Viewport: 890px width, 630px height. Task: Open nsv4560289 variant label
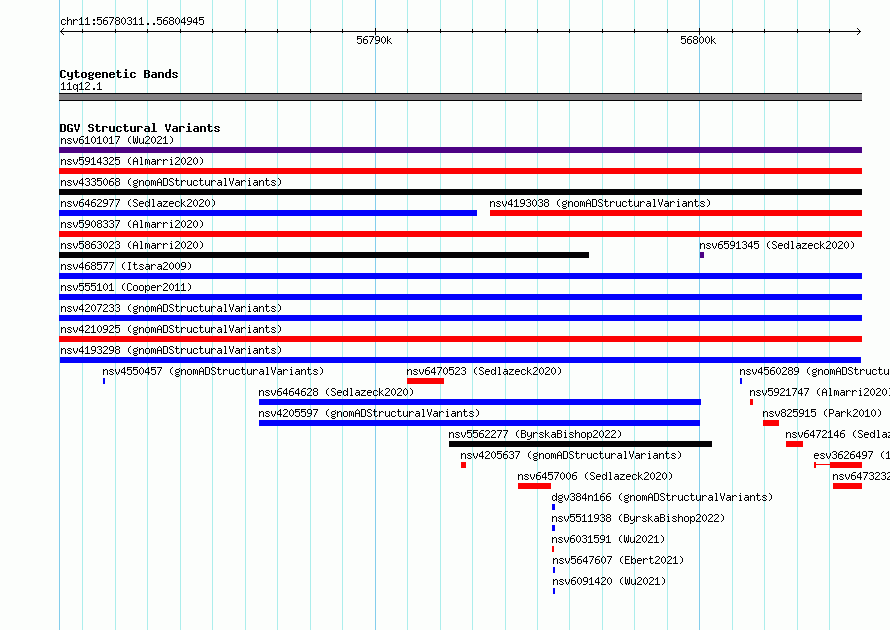[x=815, y=371]
